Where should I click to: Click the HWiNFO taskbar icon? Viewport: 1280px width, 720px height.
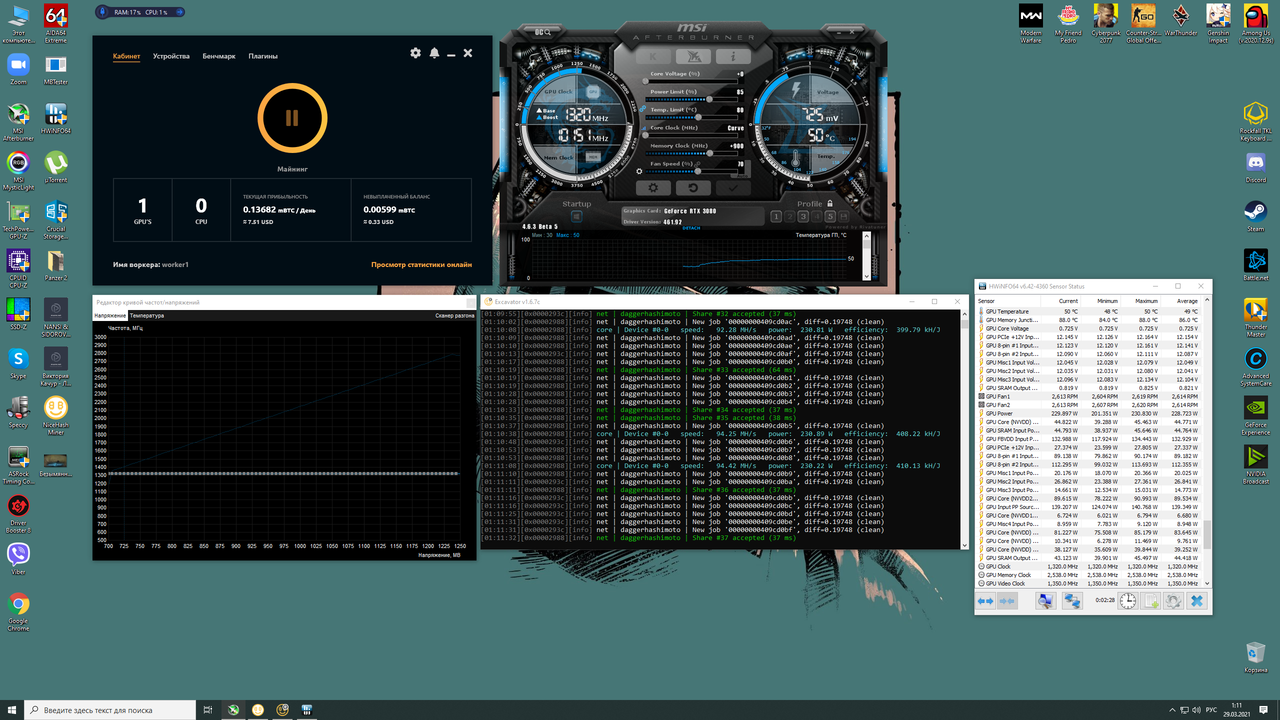pyautogui.click(x=307, y=709)
